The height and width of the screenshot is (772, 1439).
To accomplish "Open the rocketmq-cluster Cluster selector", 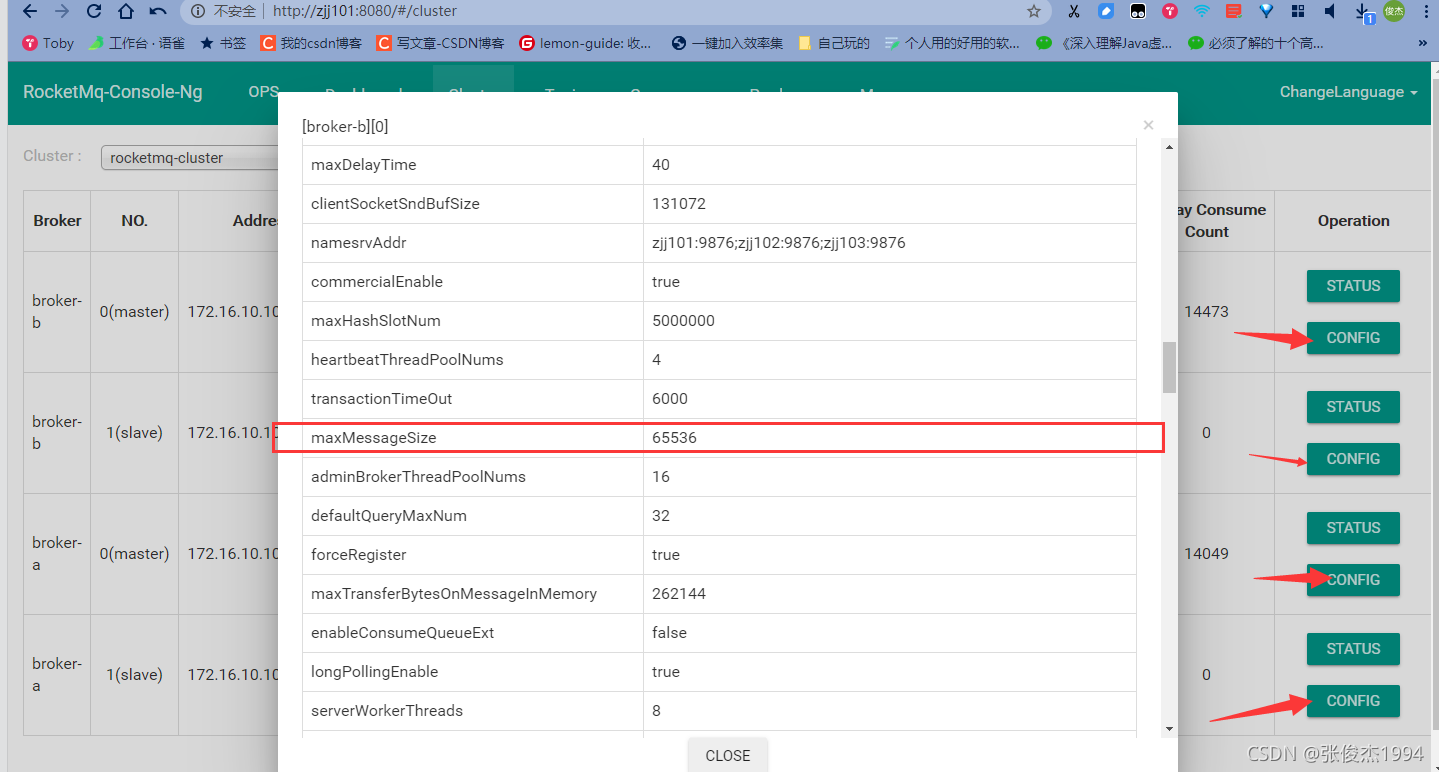I will tap(190, 158).
